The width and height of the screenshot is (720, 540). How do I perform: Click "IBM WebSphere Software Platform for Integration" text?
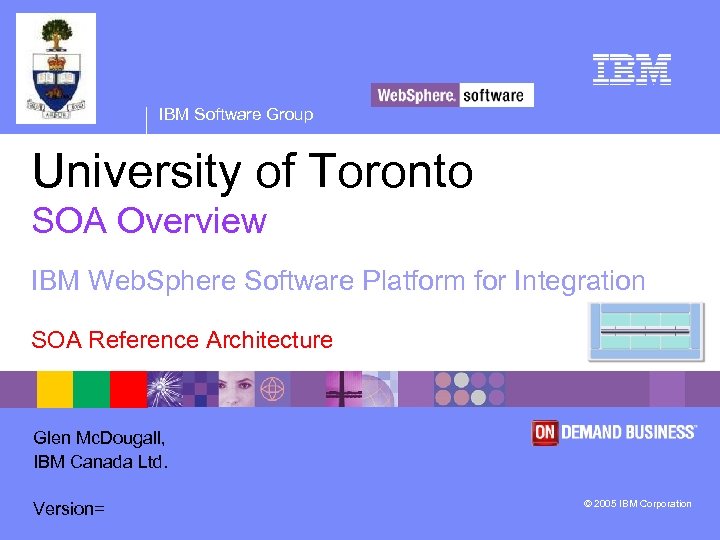338,281
